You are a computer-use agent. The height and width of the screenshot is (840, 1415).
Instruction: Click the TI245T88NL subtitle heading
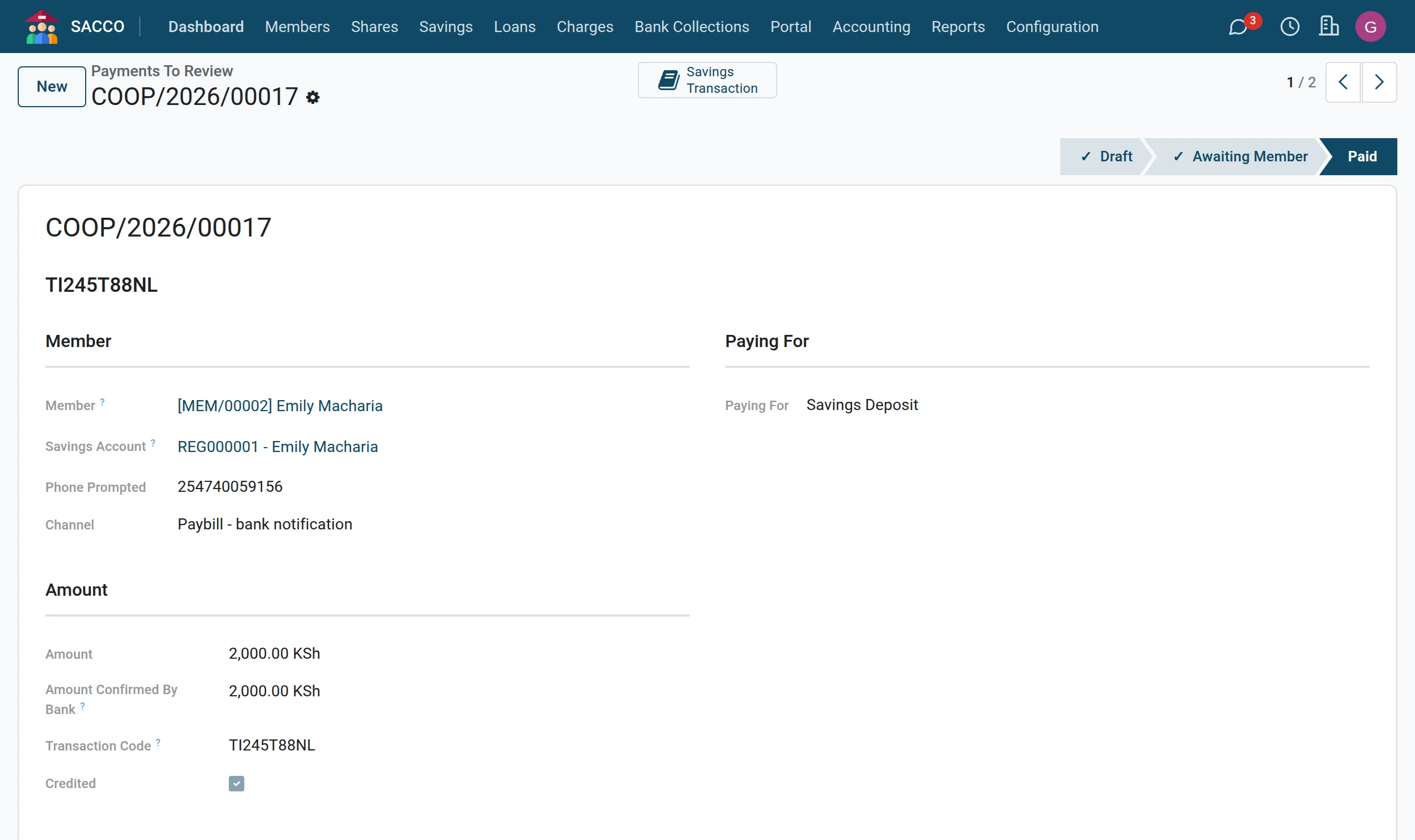(101, 285)
